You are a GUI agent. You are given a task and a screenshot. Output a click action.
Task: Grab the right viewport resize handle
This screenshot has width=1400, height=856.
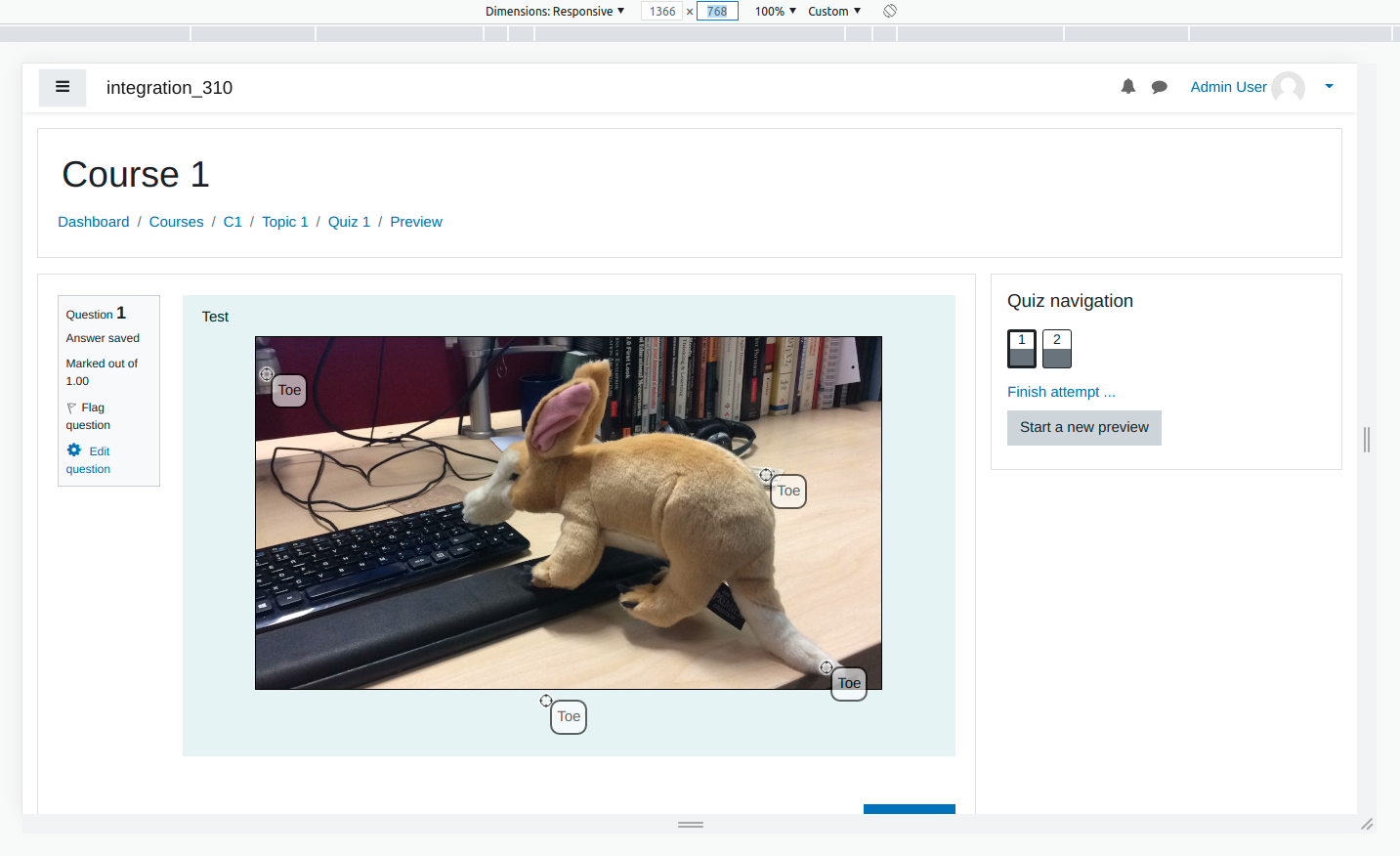[1367, 440]
